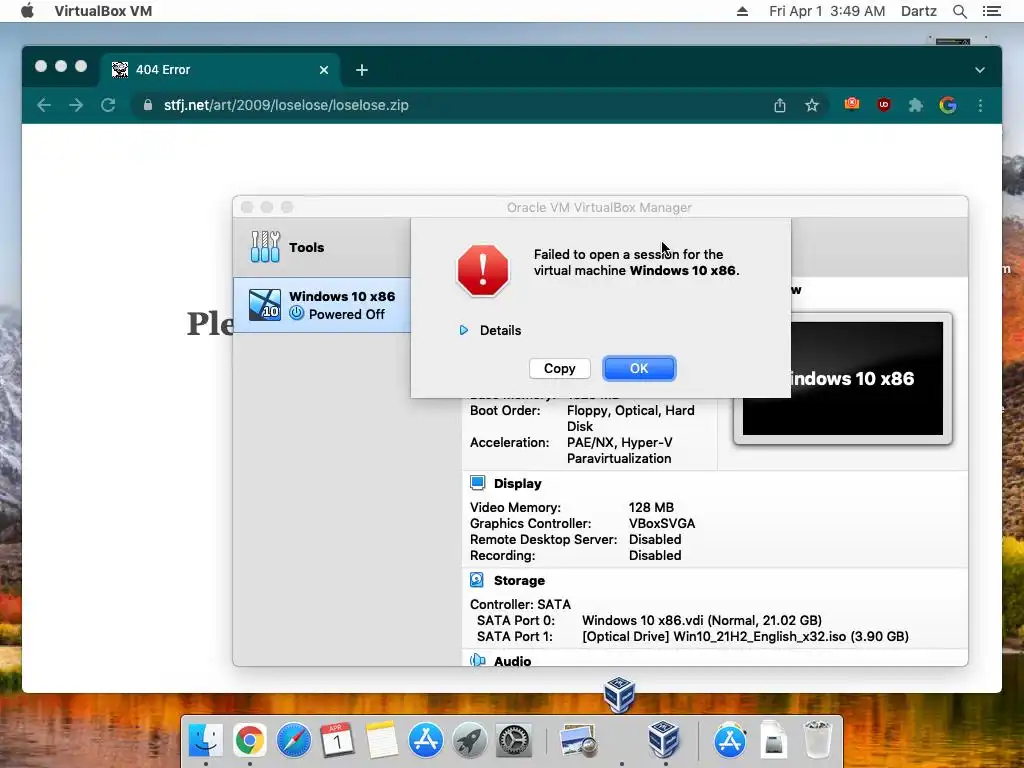Go back in Chrome browser
Viewport: 1024px width, 768px height.
(44, 105)
